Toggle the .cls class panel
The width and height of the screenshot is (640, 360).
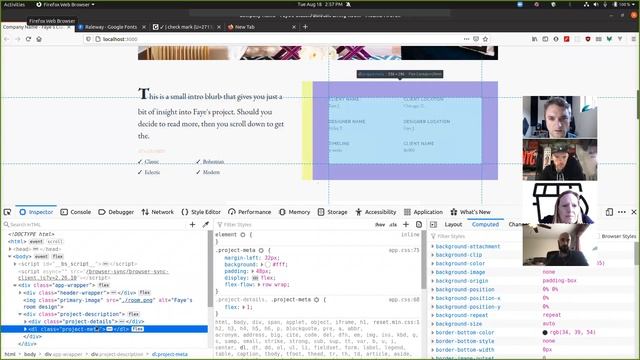(393, 224)
